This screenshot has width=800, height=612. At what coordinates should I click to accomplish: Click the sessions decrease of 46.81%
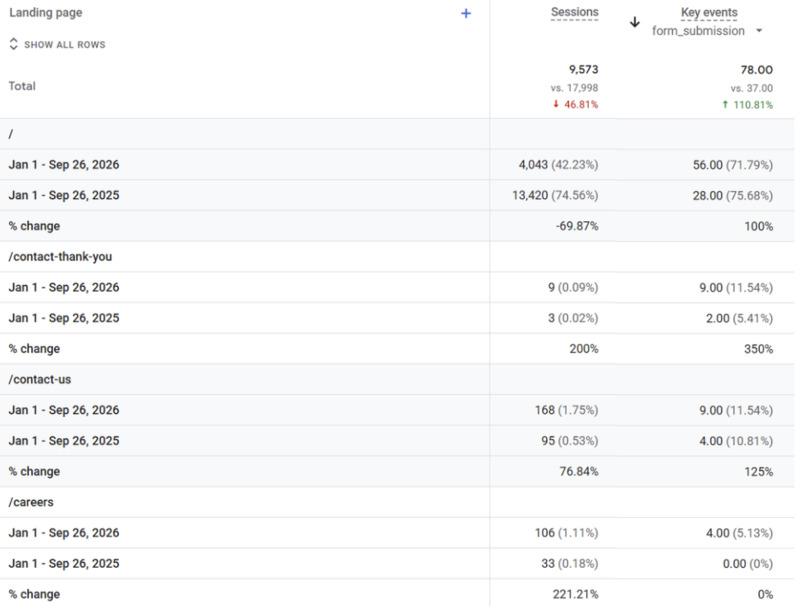576,105
